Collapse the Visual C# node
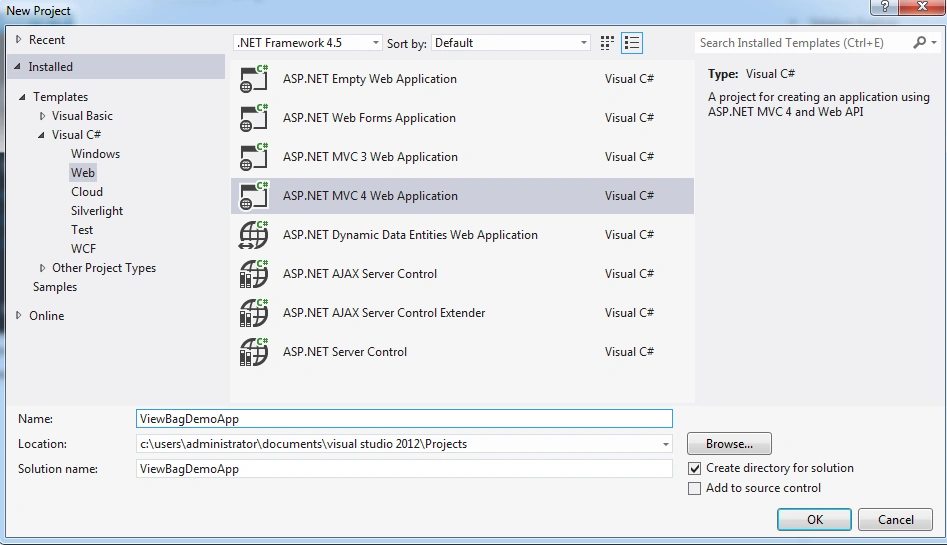 click(41, 135)
